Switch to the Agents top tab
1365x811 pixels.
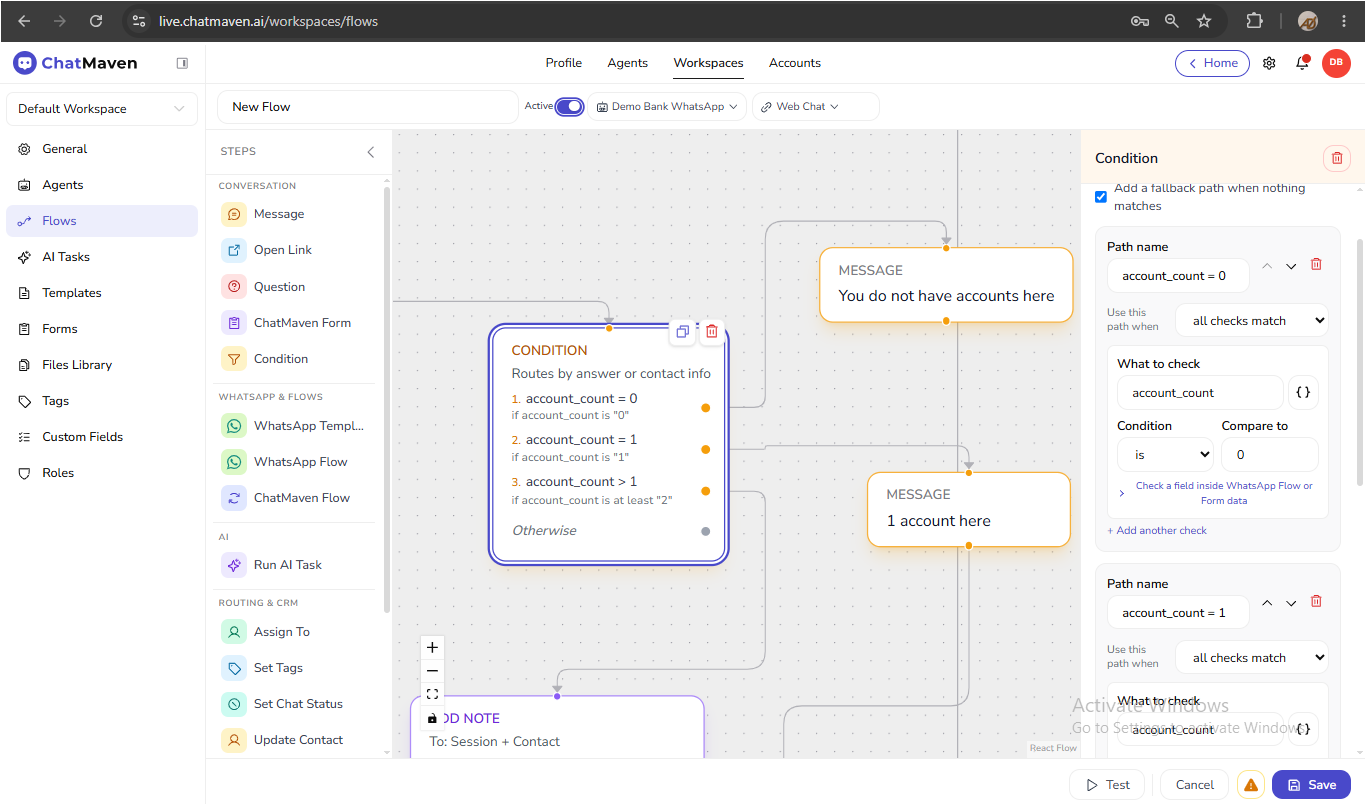coord(628,63)
